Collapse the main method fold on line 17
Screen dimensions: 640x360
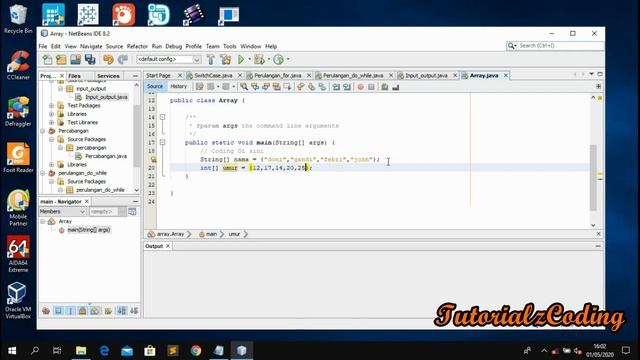162,142
